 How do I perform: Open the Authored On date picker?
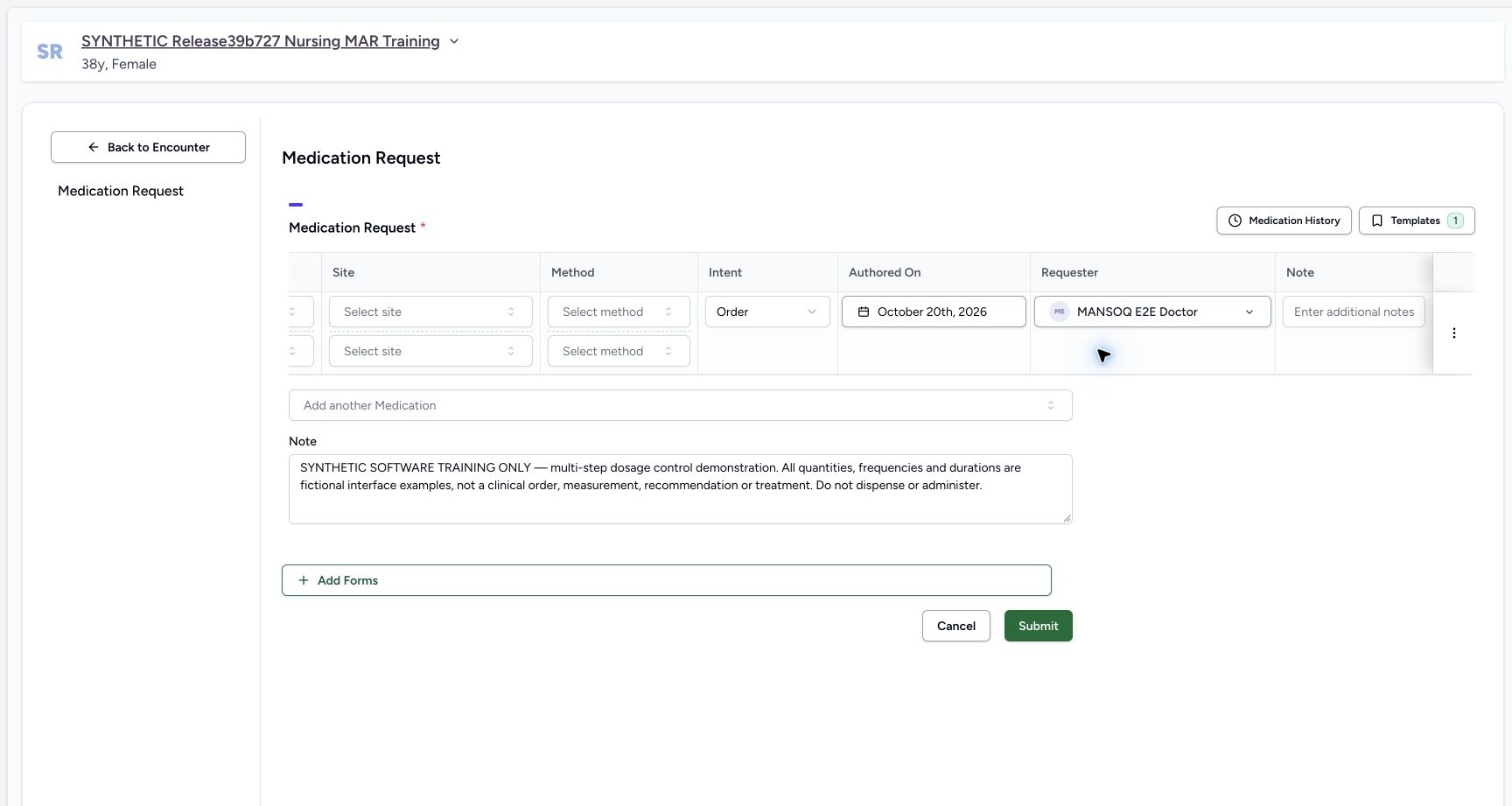(934, 312)
